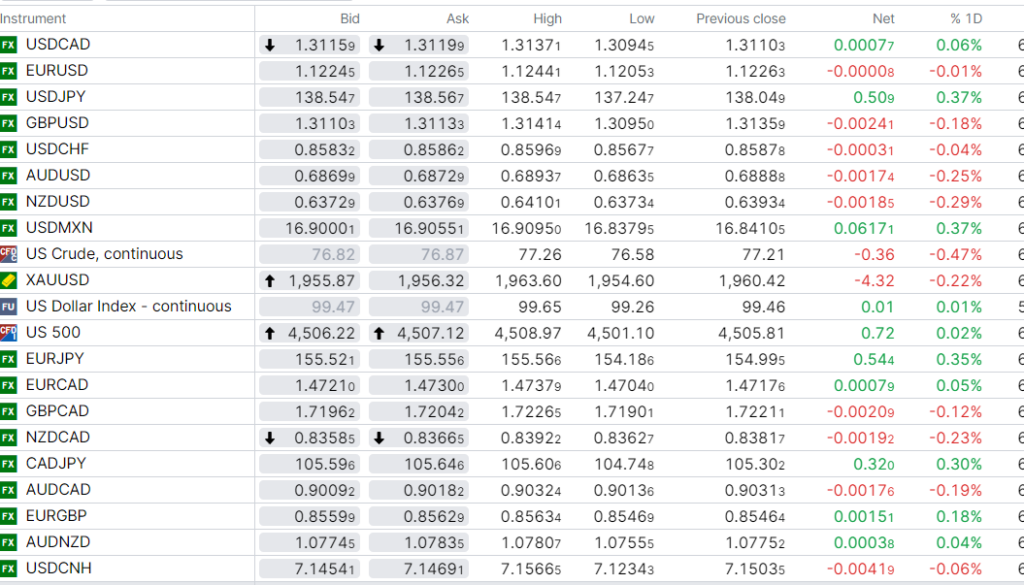Click the High column header
The height and width of the screenshot is (585, 1024).
point(547,19)
